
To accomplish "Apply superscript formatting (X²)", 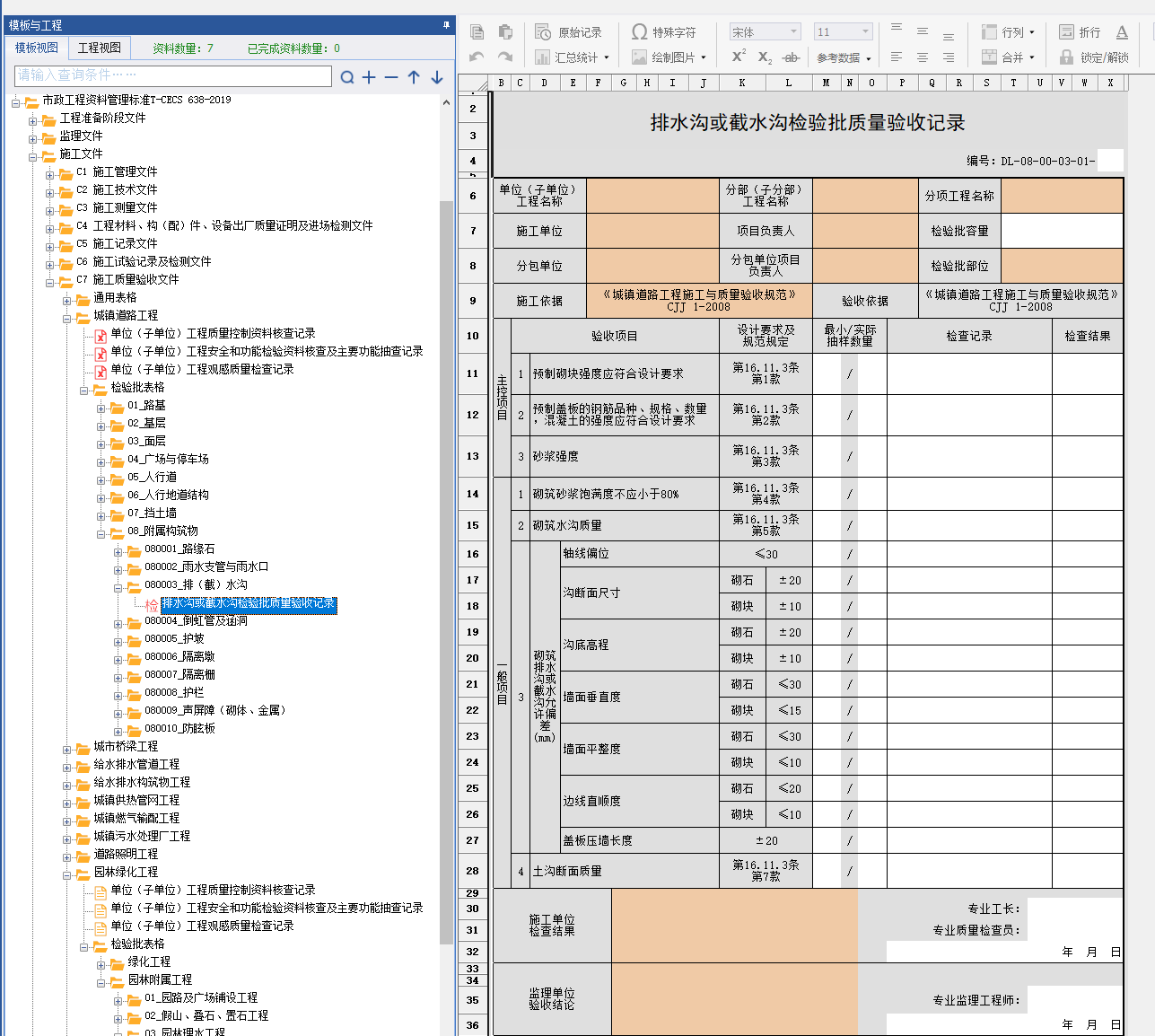I will [x=739, y=57].
